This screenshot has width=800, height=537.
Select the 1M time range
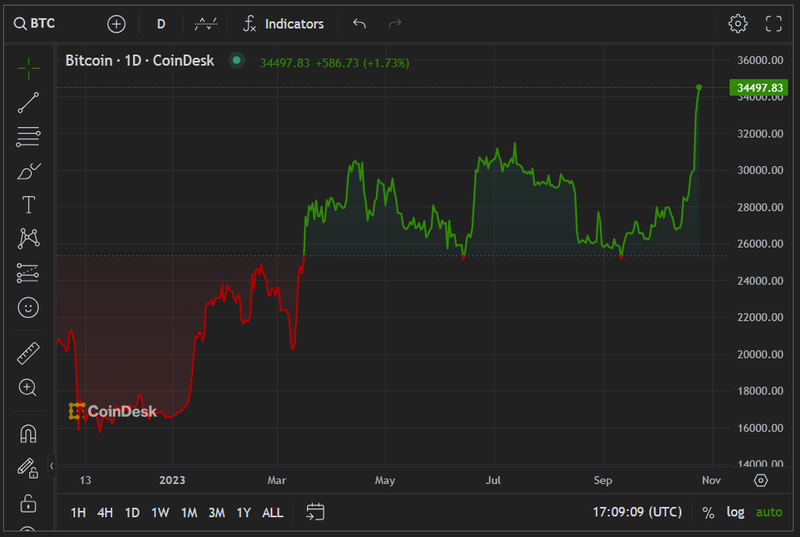(188, 512)
